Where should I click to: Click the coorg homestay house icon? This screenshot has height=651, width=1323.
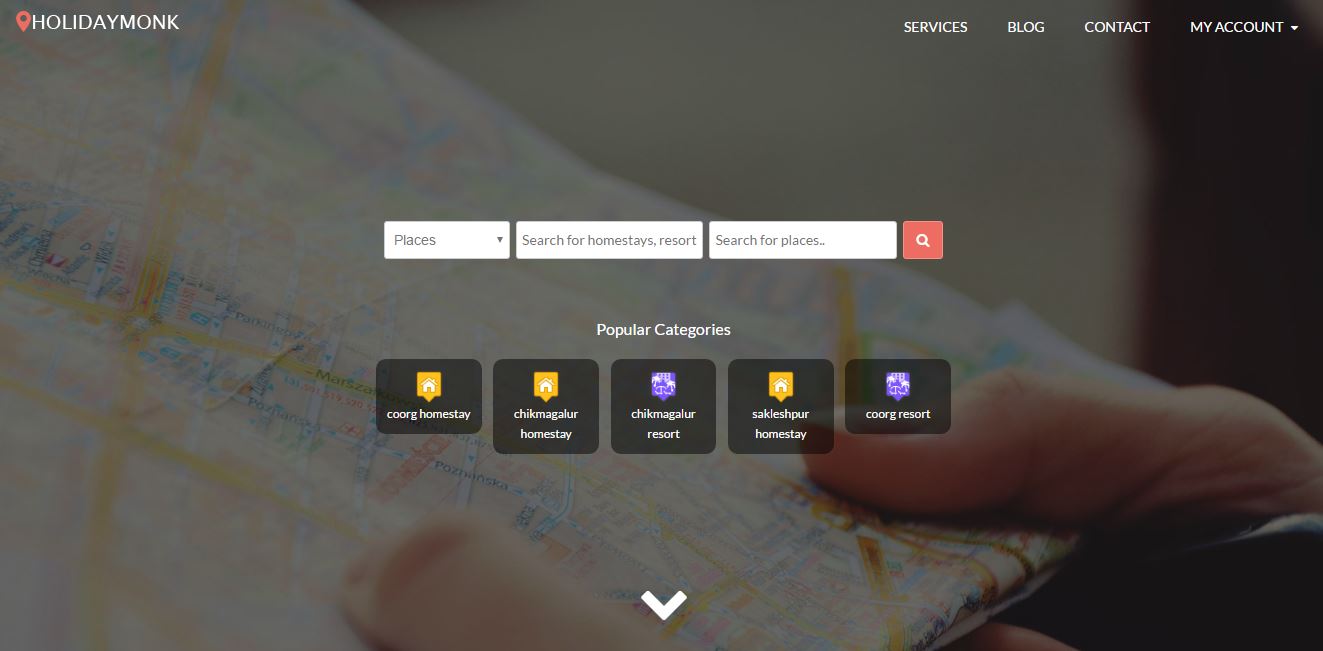point(428,386)
